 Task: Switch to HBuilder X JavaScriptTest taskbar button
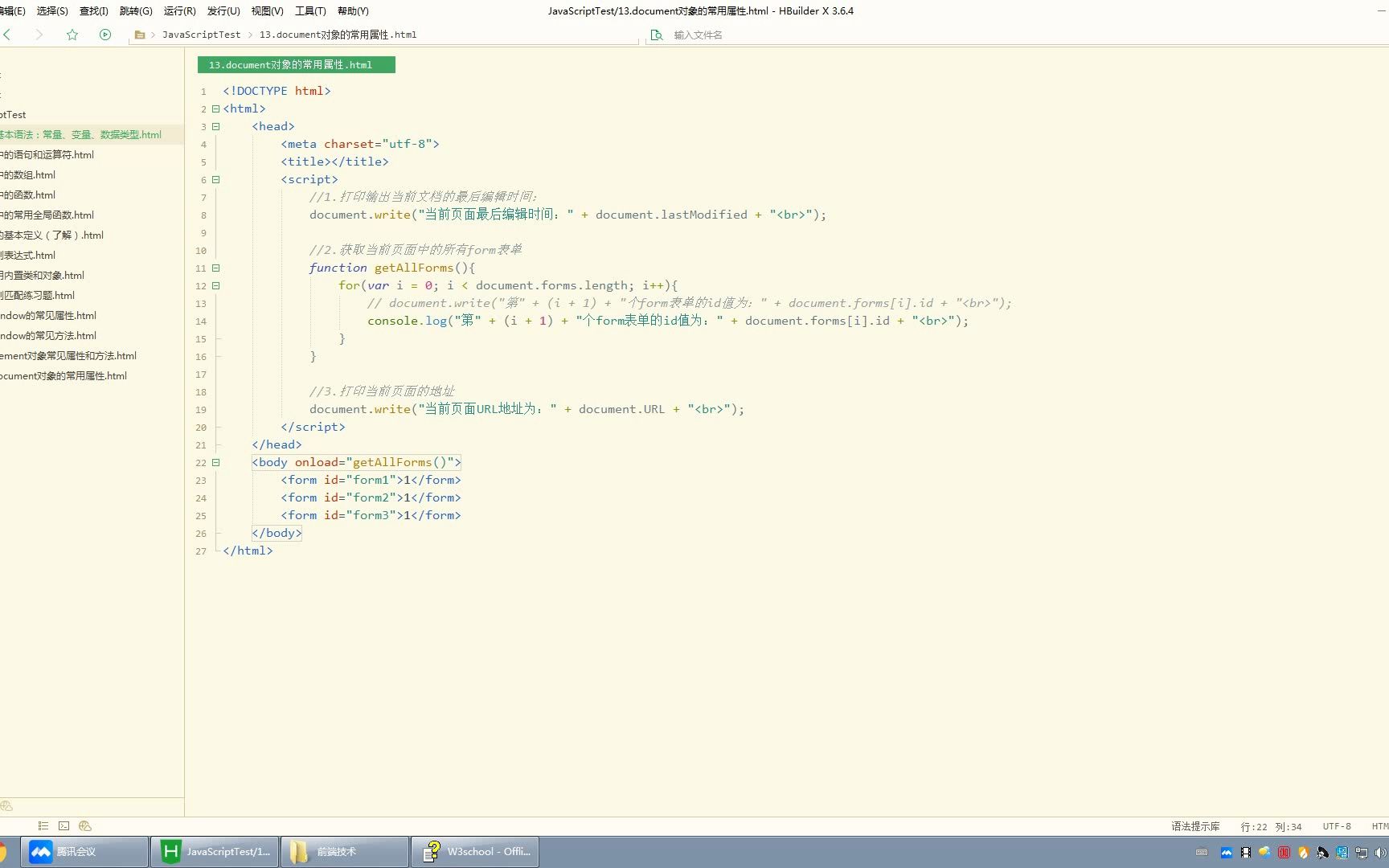pyautogui.click(x=215, y=852)
